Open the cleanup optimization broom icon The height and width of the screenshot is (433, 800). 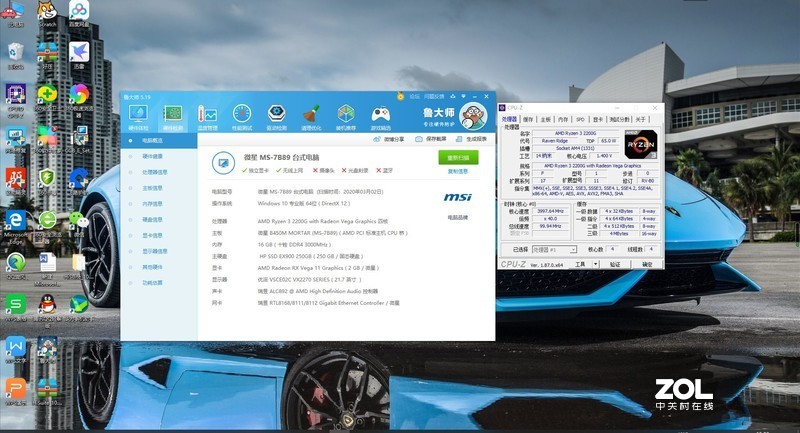pos(311,117)
